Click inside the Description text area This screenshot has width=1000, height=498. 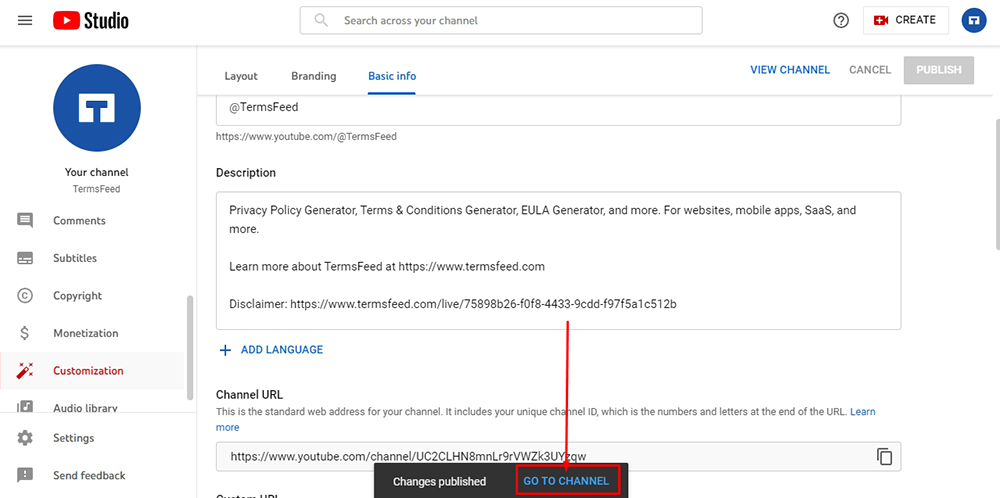(x=558, y=260)
